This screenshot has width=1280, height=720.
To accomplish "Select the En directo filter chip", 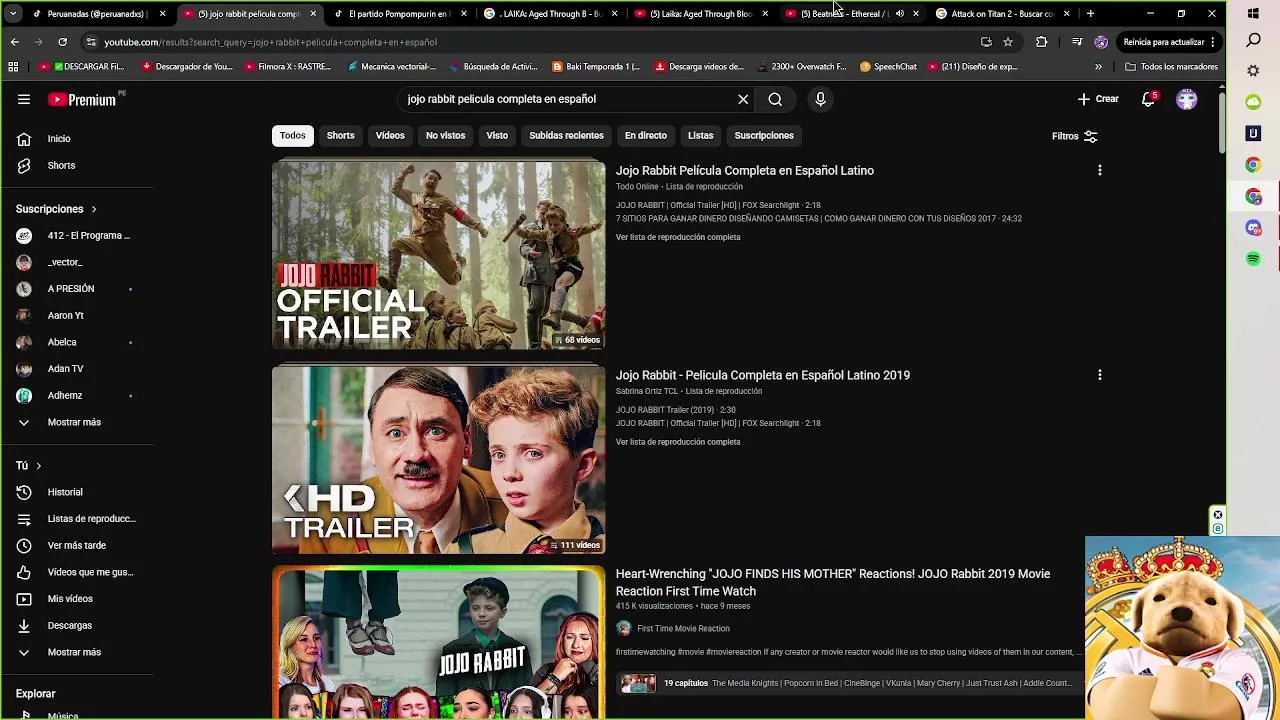I will pyautogui.click(x=646, y=135).
